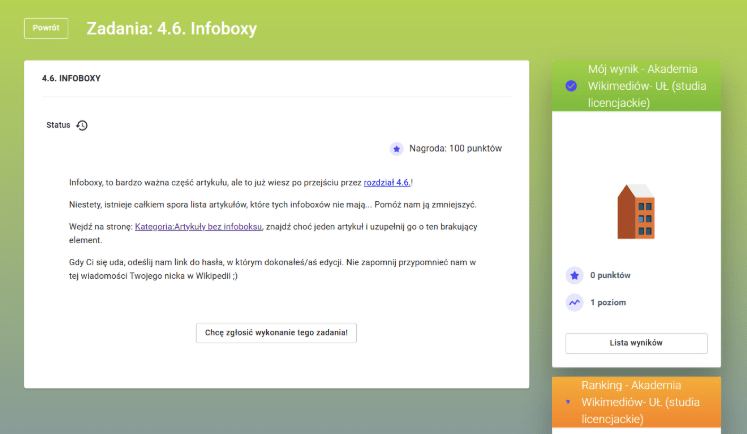Screen dimensions: 747x434
Task: Click the 1 poziom label
Action: pyautogui.click(x=608, y=303)
